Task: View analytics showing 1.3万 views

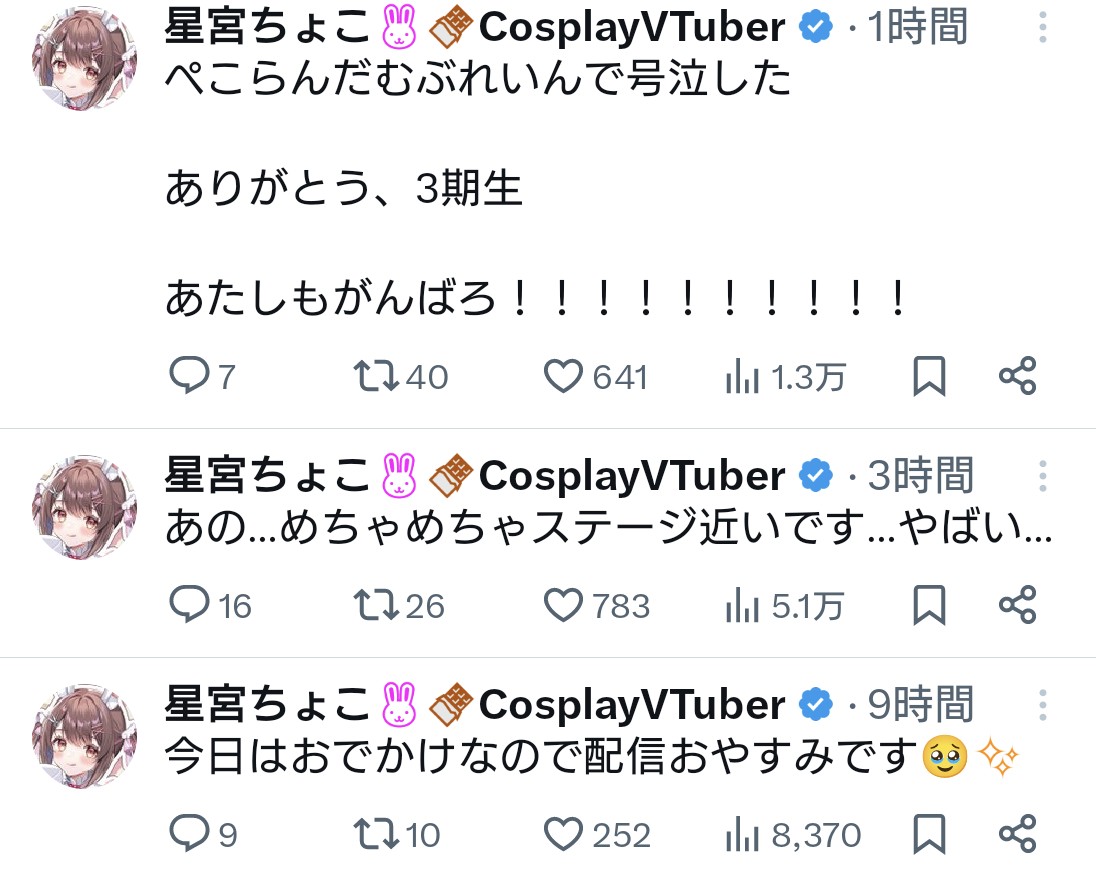Action: (740, 376)
